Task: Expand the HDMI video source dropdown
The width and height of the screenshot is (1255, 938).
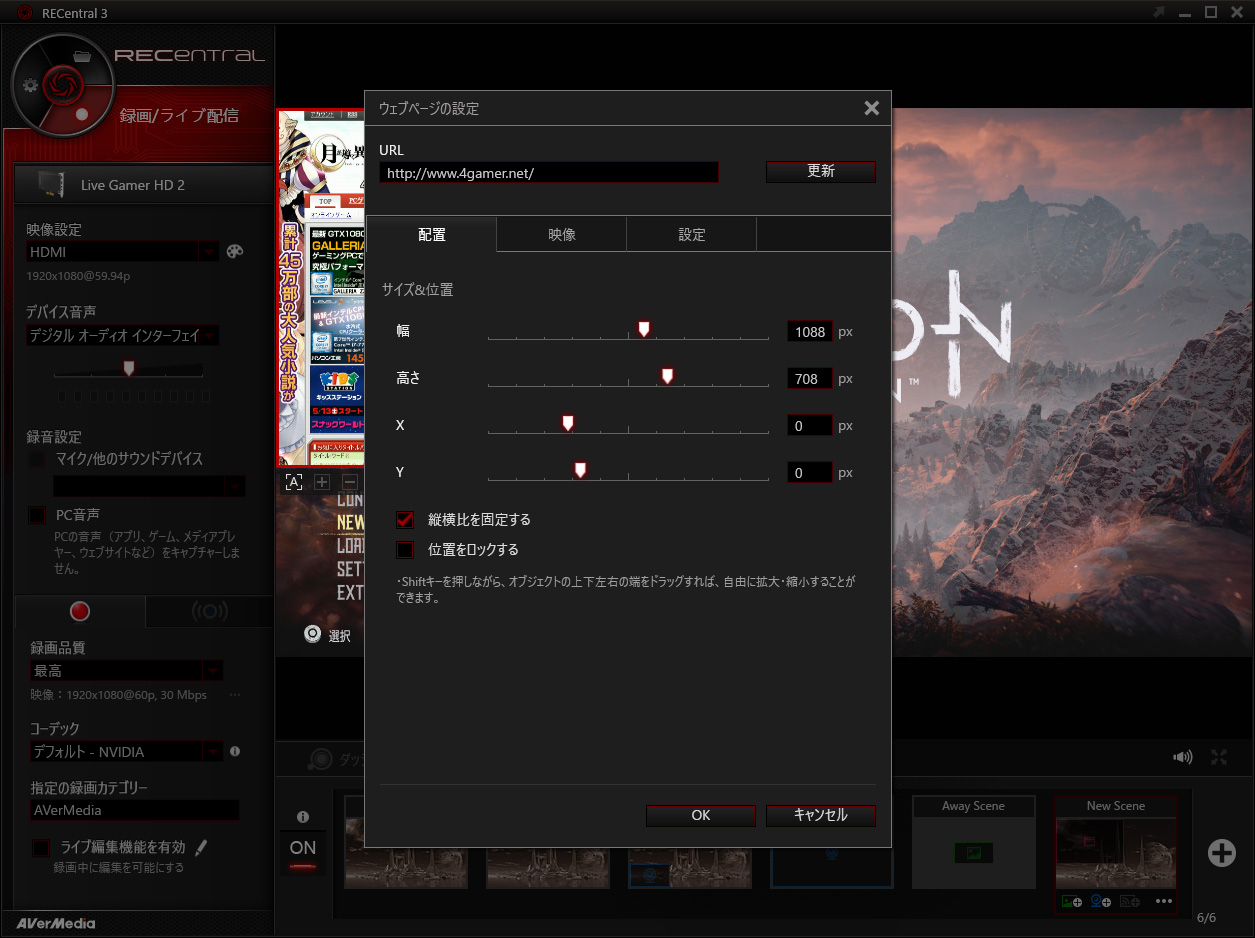Action: coord(209,252)
